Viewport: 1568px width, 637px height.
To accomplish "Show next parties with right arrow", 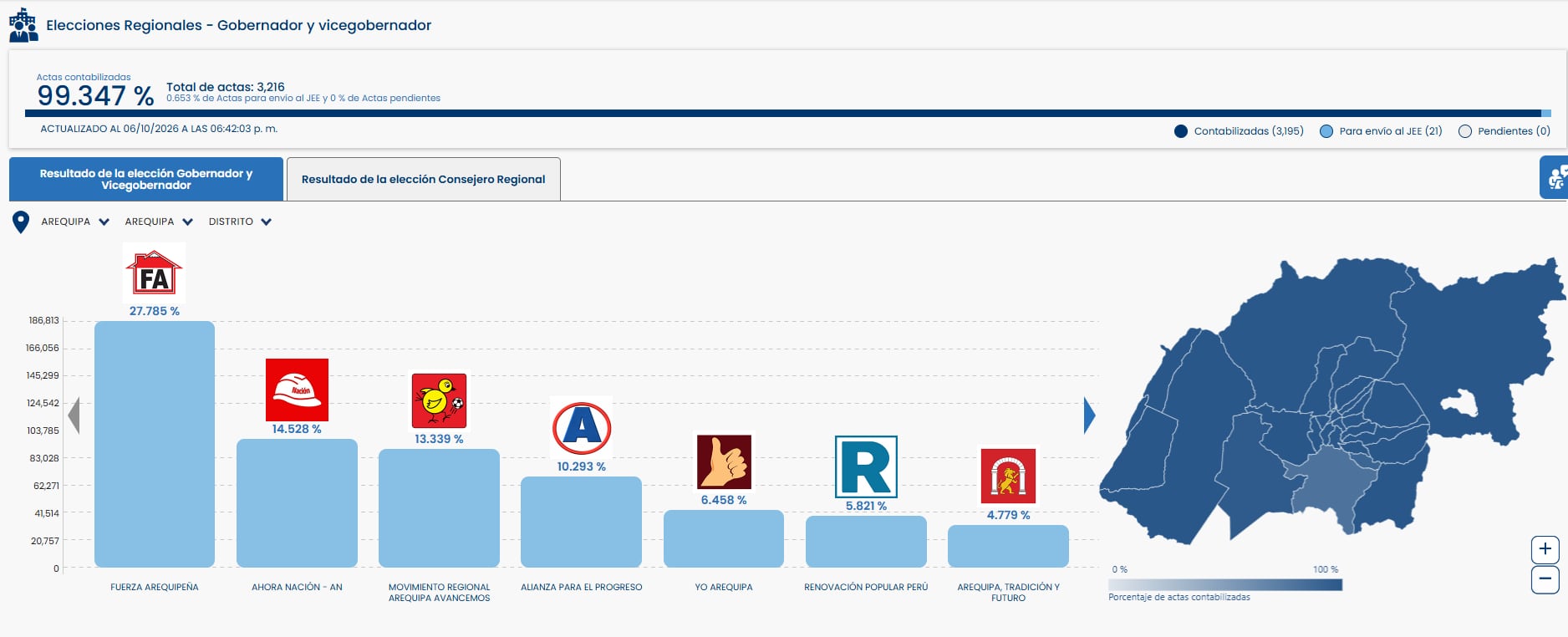I will (1089, 415).
